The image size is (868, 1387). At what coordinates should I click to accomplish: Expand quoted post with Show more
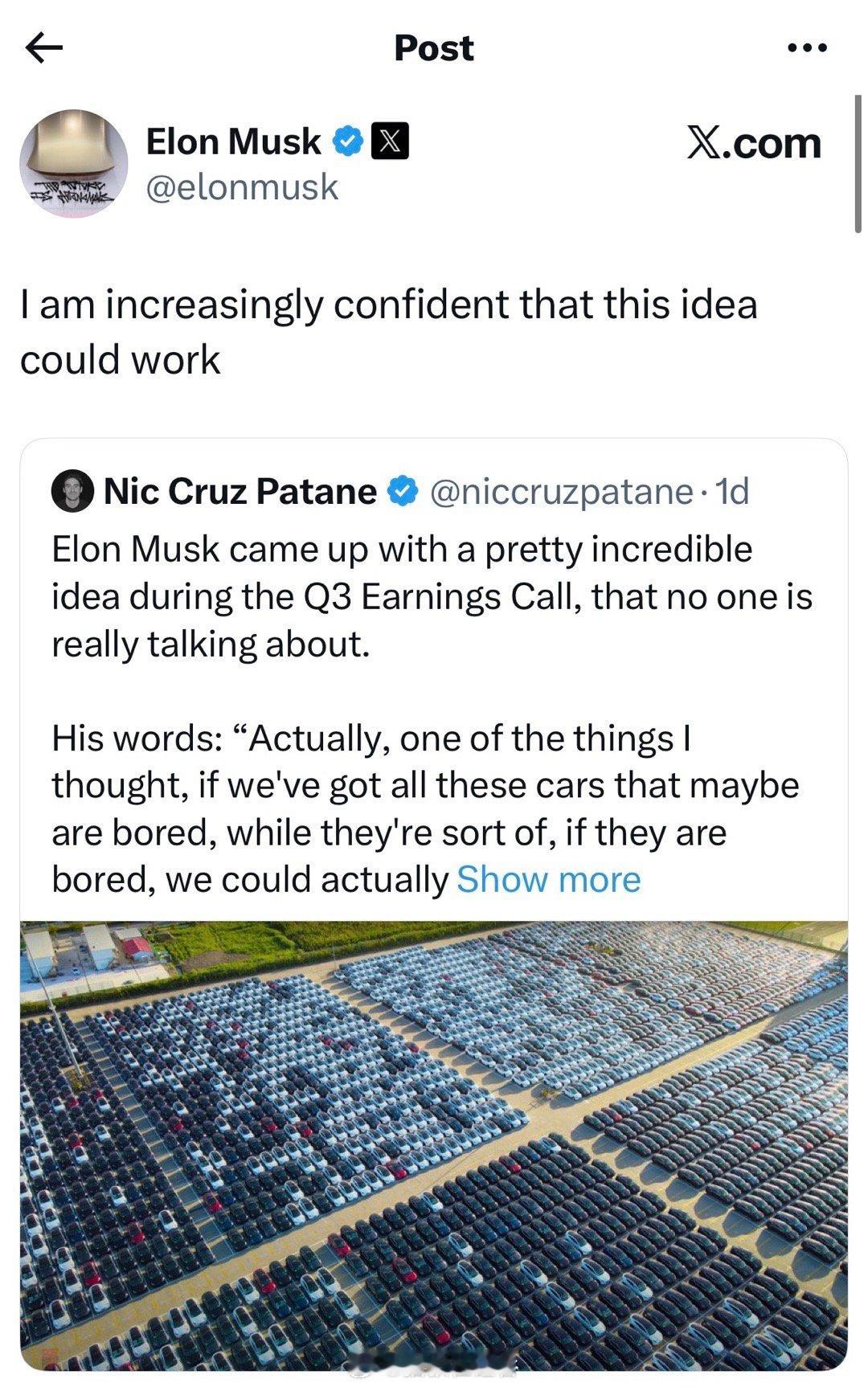548,880
